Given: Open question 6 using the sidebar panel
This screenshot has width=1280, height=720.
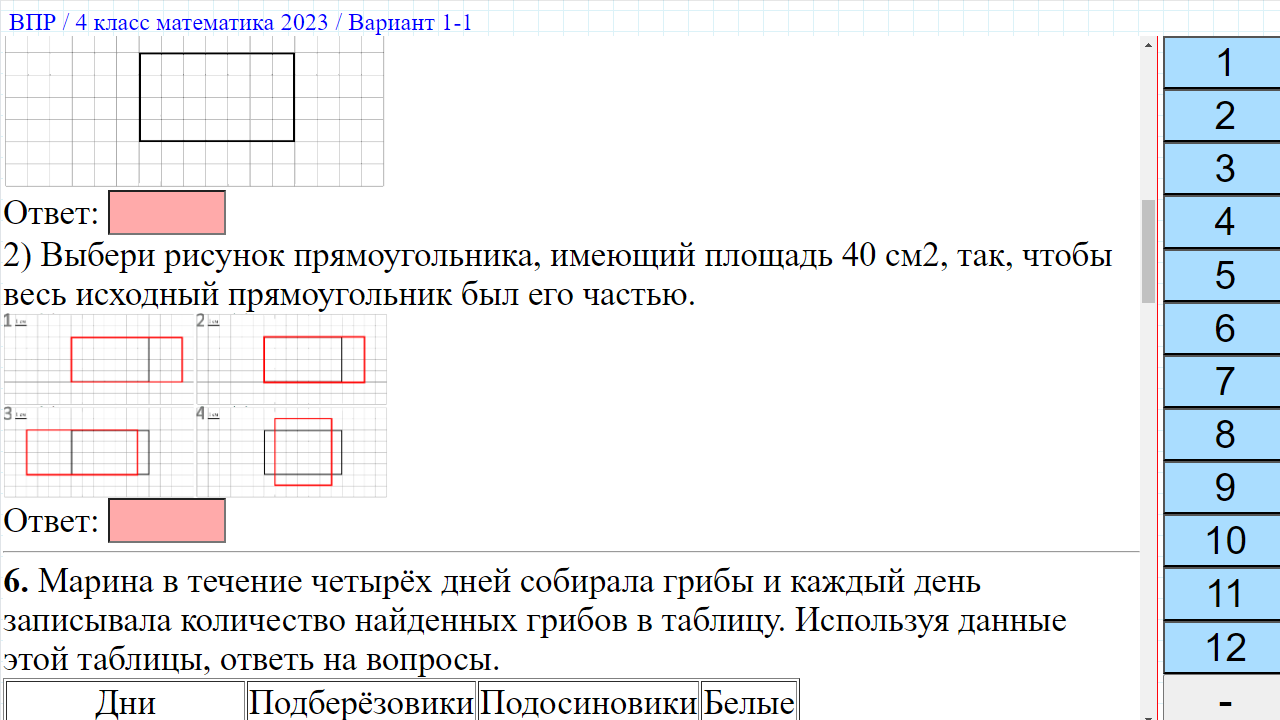Looking at the screenshot, I should 1220,329.
